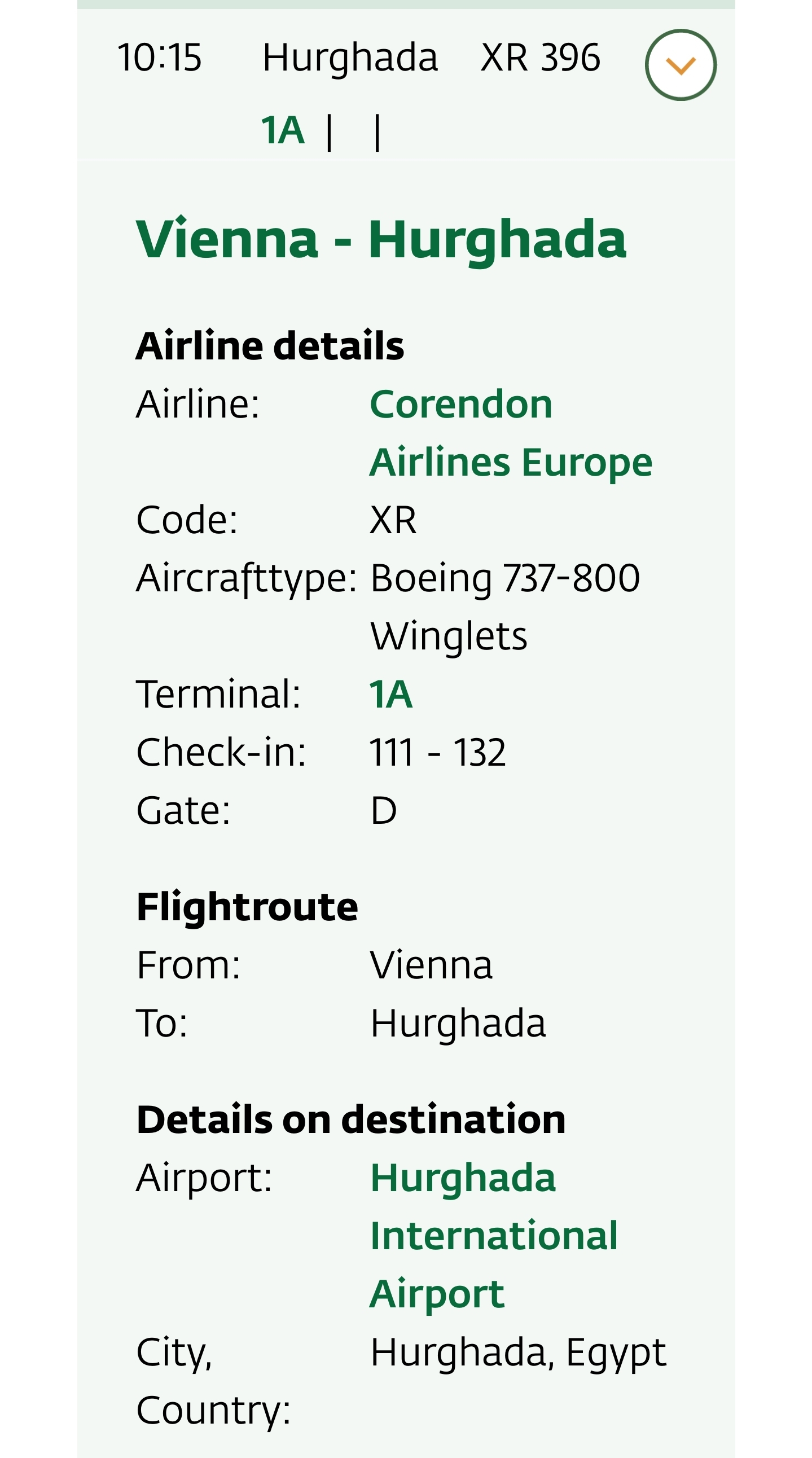Open terminal 1A link under flight header
The width and height of the screenshot is (812, 1458).
[x=282, y=130]
